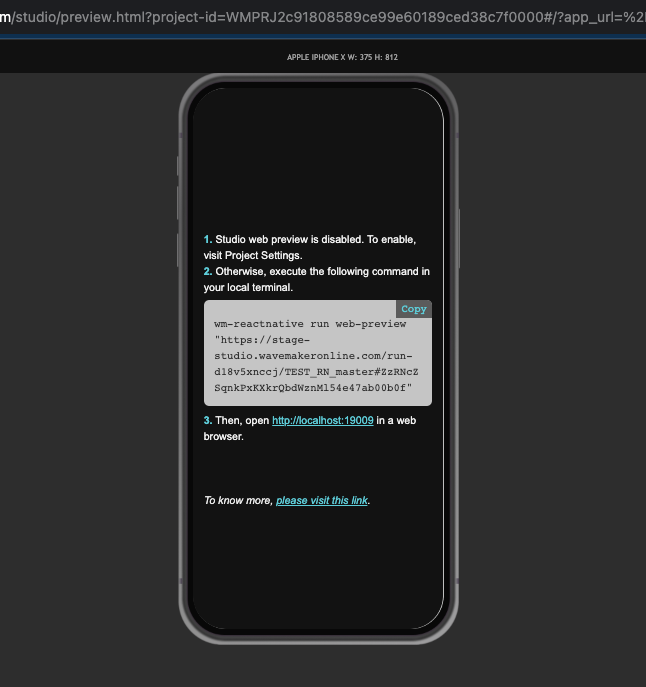Click the Copy button on code block
Viewport: 646px width, 687px height.
coord(413,309)
